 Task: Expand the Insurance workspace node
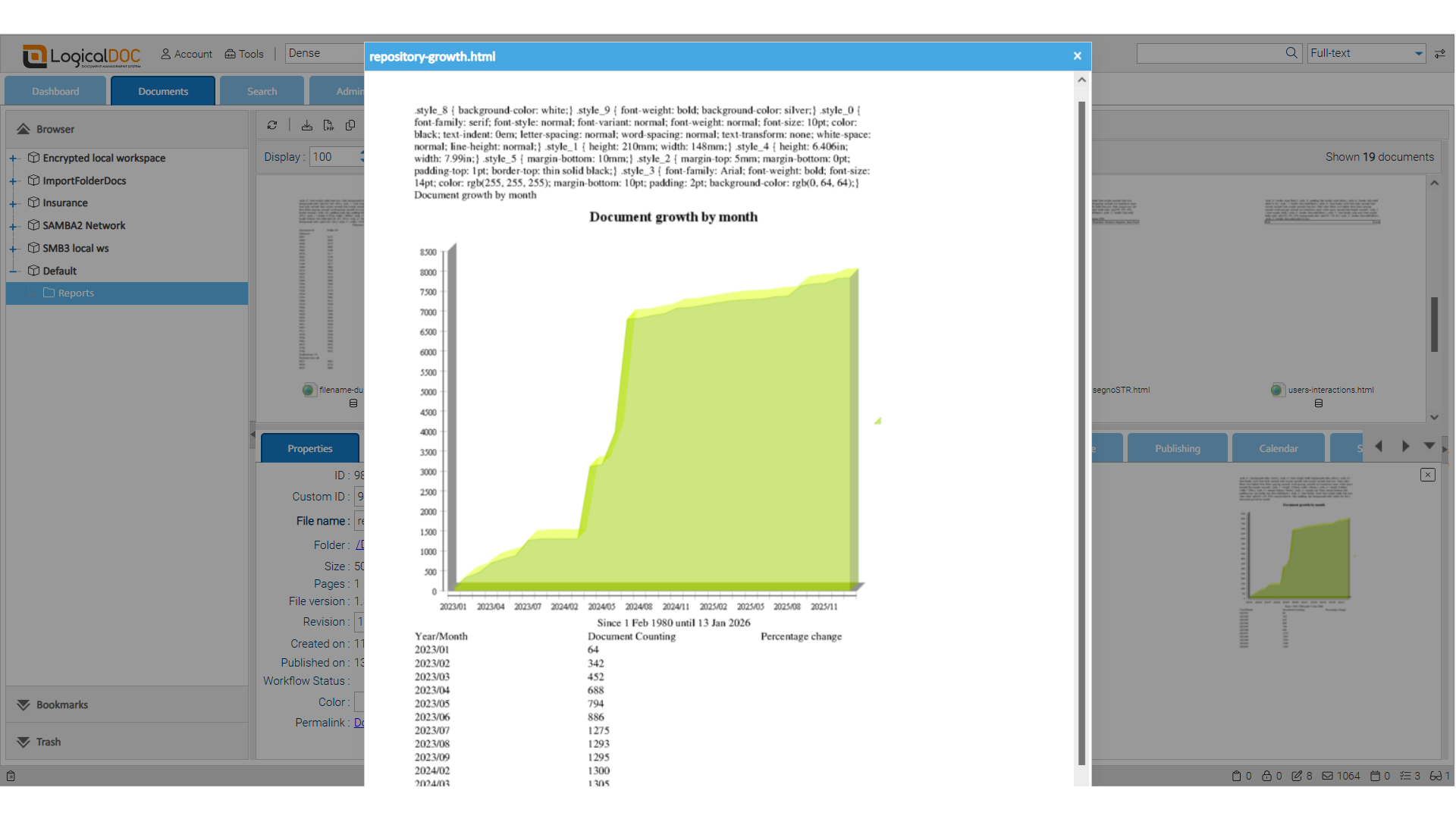(x=12, y=202)
